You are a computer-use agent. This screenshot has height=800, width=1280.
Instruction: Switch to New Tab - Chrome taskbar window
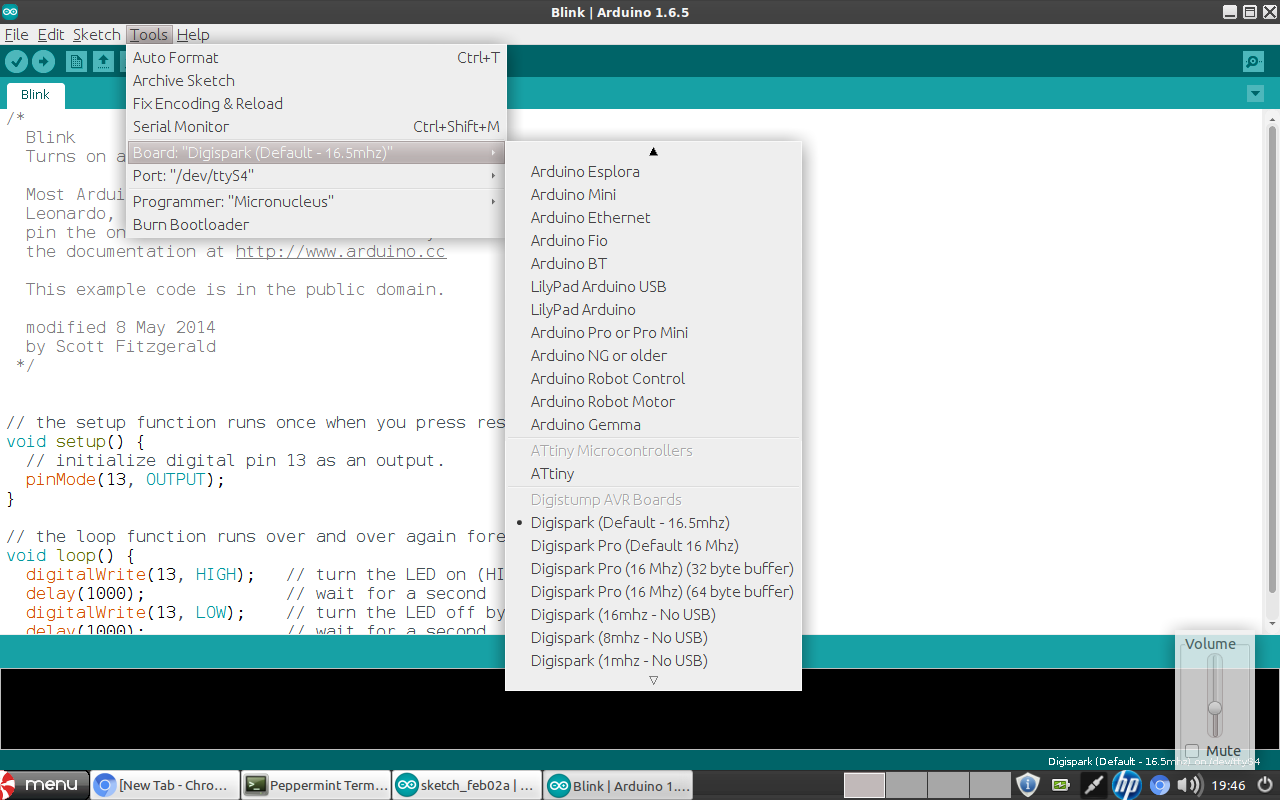tap(165, 785)
